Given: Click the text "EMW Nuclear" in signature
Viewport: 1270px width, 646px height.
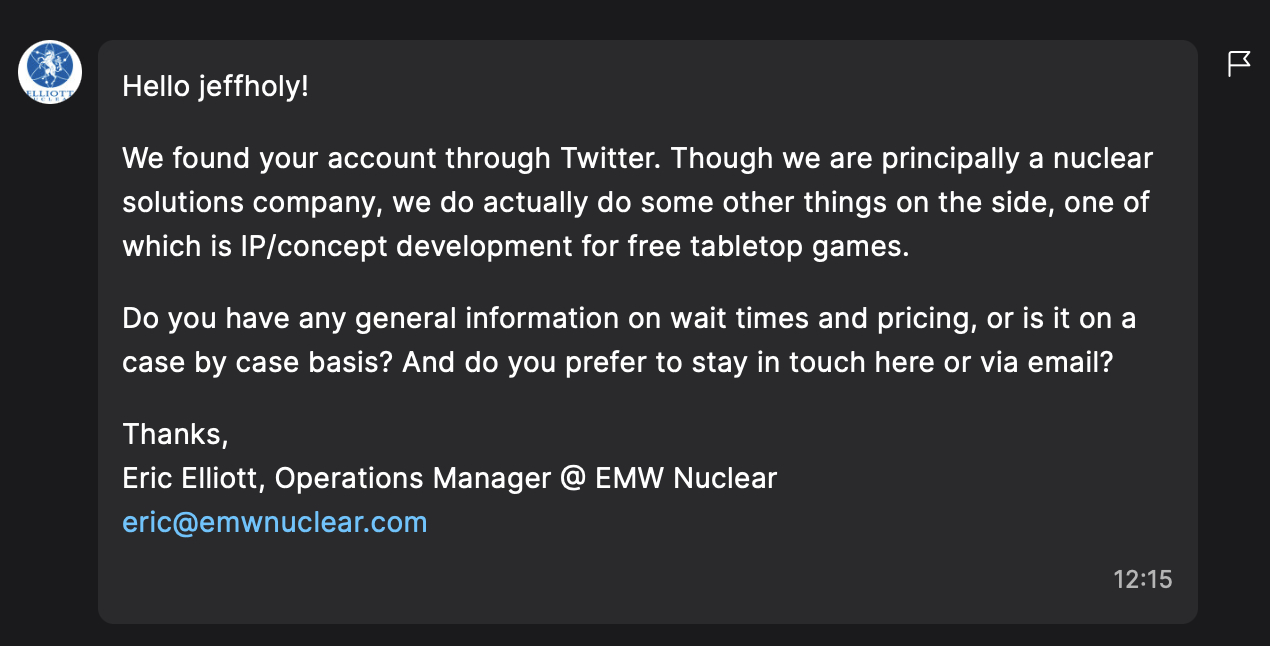Looking at the screenshot, I should (x=686, y=478).
